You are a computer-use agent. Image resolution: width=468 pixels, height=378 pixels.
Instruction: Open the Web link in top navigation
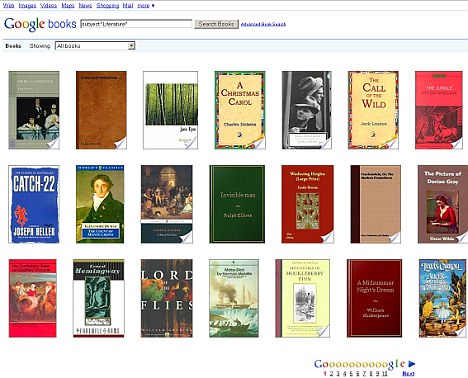tap(8, 5)
